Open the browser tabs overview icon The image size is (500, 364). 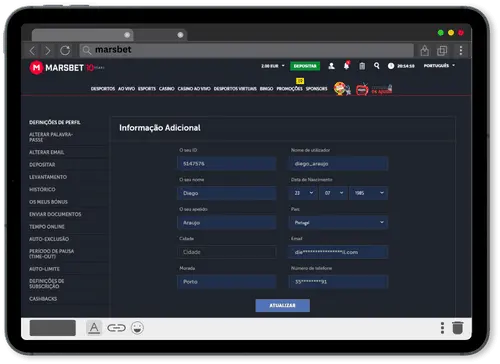pyautogui.click(x=442, y=51)
